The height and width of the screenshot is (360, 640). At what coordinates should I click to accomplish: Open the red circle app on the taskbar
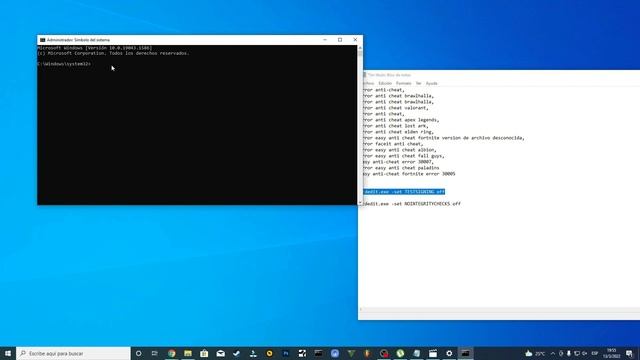pyautogui.click(x=384, y=353)
